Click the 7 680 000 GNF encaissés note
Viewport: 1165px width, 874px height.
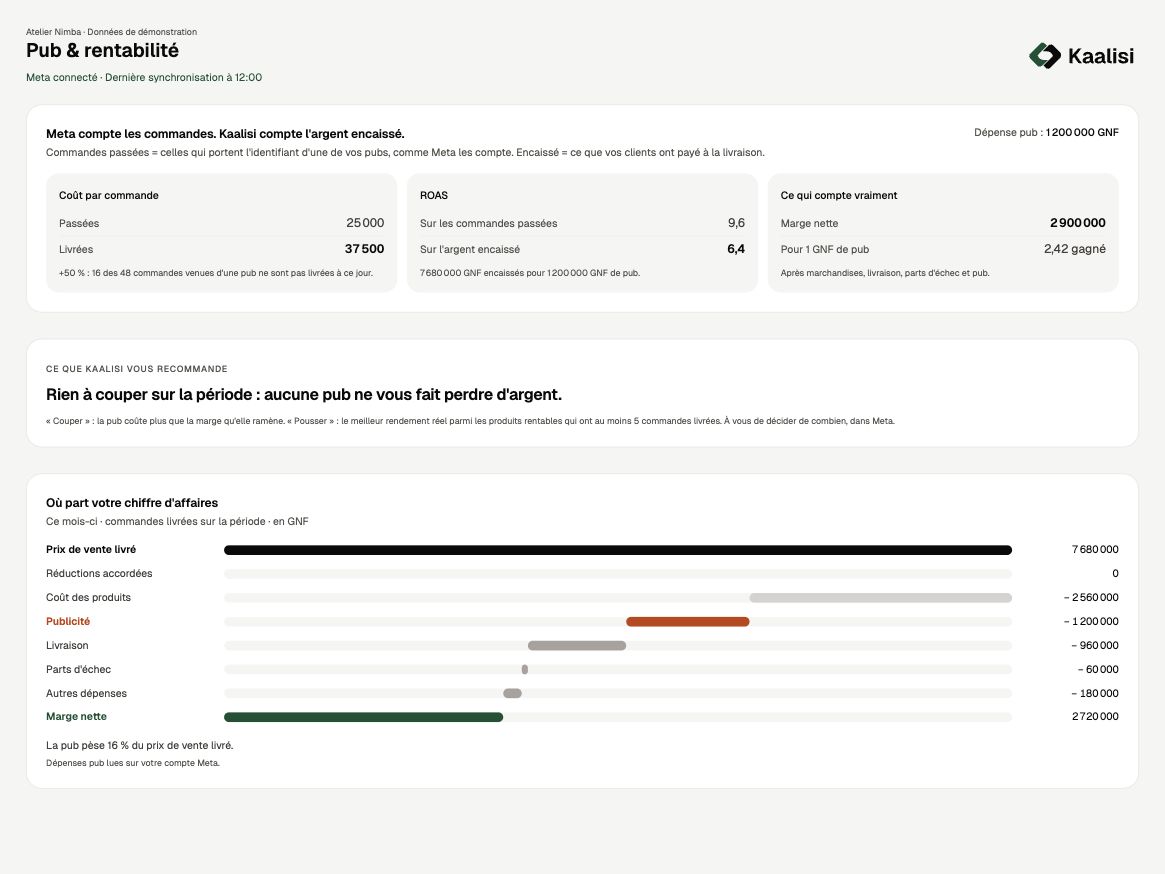(x=530, y=273)
